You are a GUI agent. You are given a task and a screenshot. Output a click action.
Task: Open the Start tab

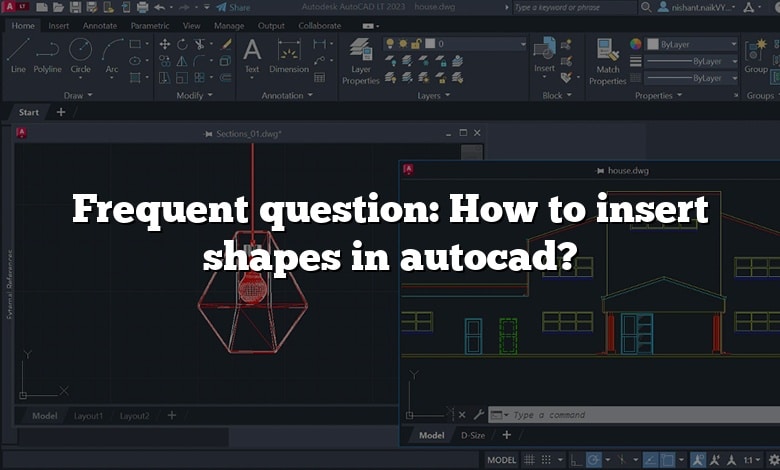pos(29,112)
